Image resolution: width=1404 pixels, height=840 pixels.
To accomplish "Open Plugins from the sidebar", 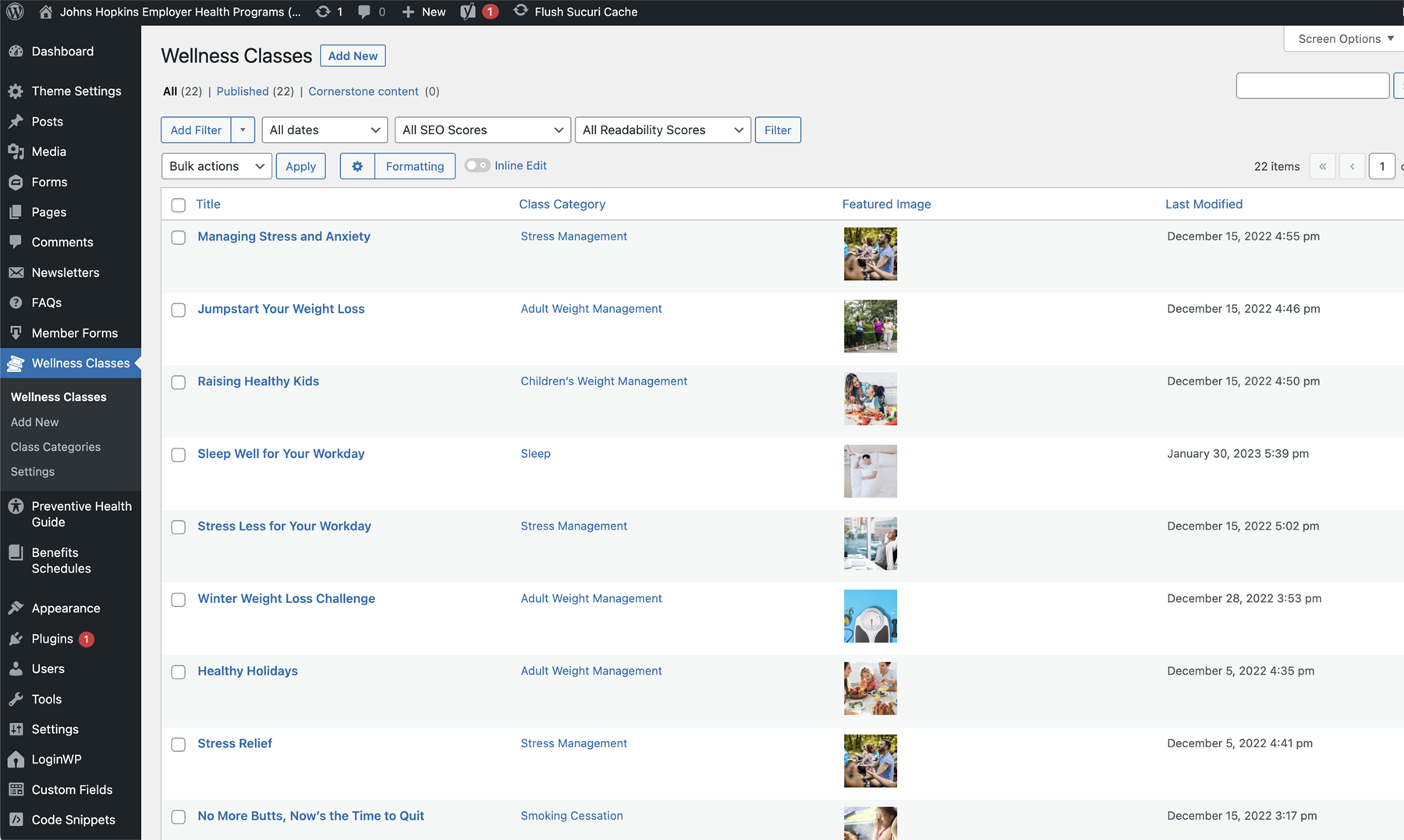I will tap(52, 638).
